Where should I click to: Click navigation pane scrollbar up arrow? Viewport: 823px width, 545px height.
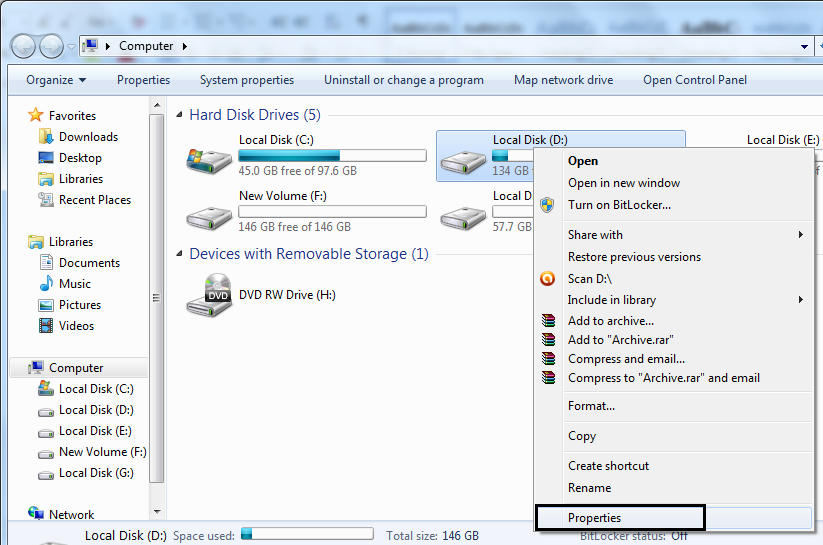pyautogui.click(x=157, y=106)
